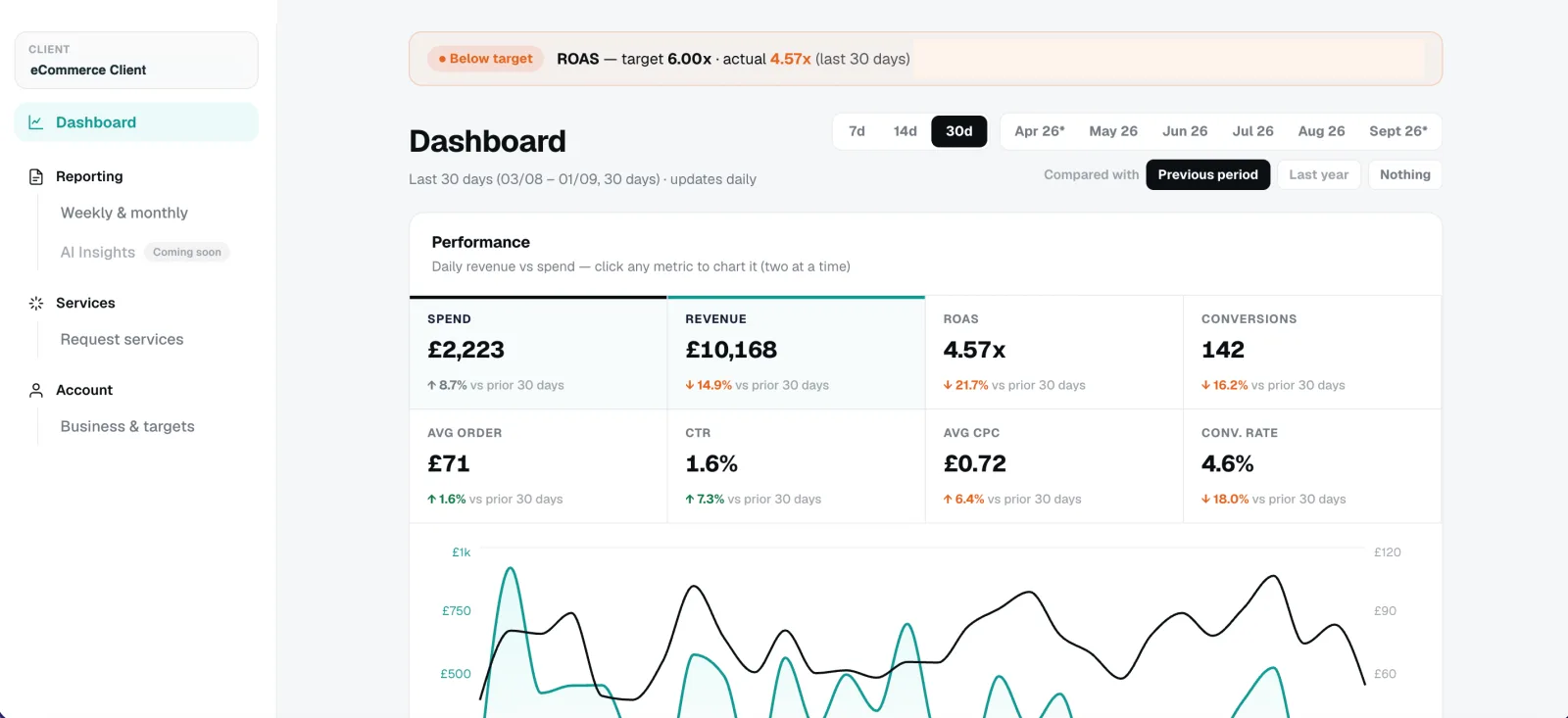Compare with Previous period
Screen dimensions: 1568x718
1208,174
